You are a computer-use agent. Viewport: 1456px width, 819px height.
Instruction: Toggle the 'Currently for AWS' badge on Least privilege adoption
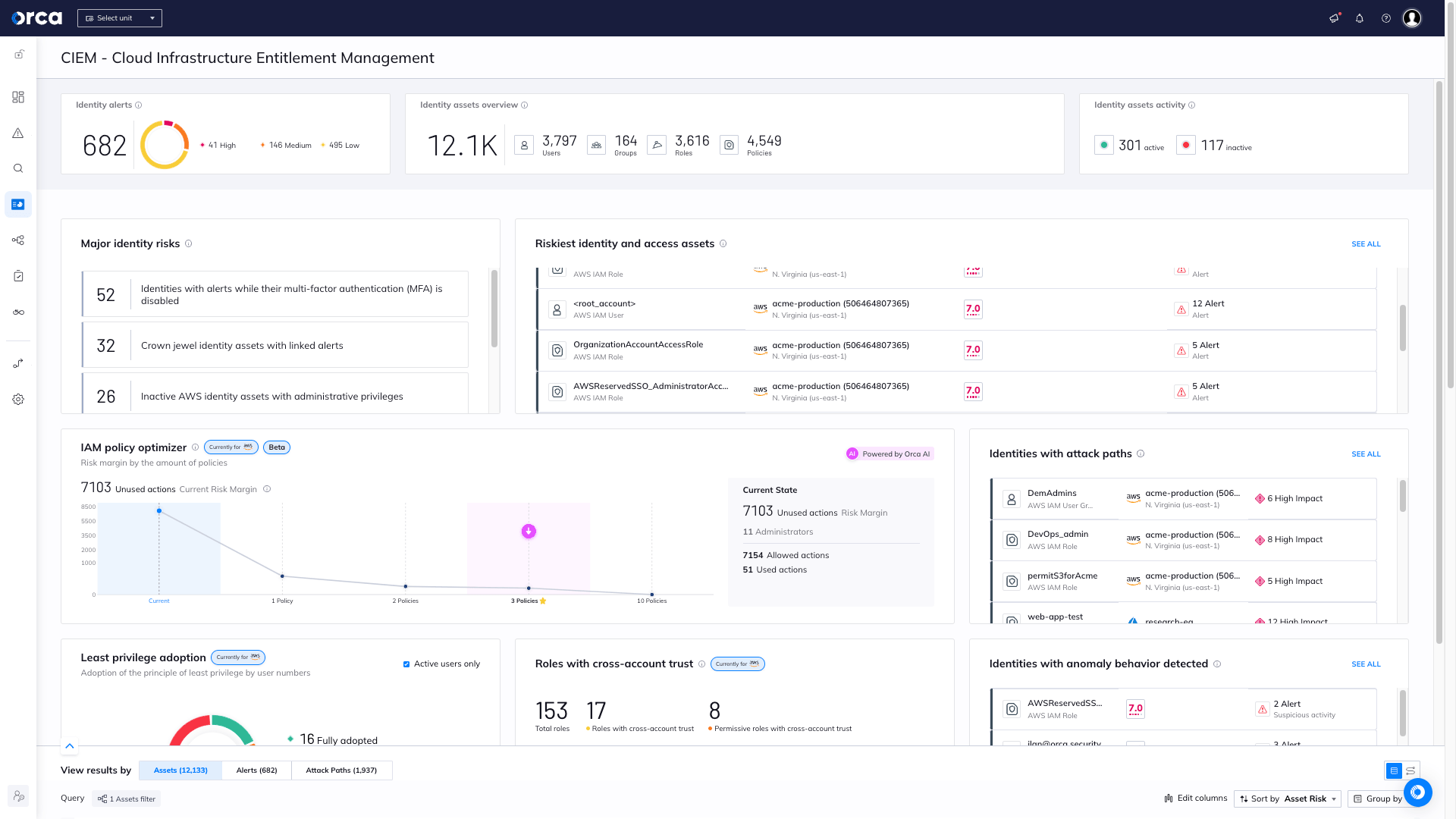pos(237,657)
